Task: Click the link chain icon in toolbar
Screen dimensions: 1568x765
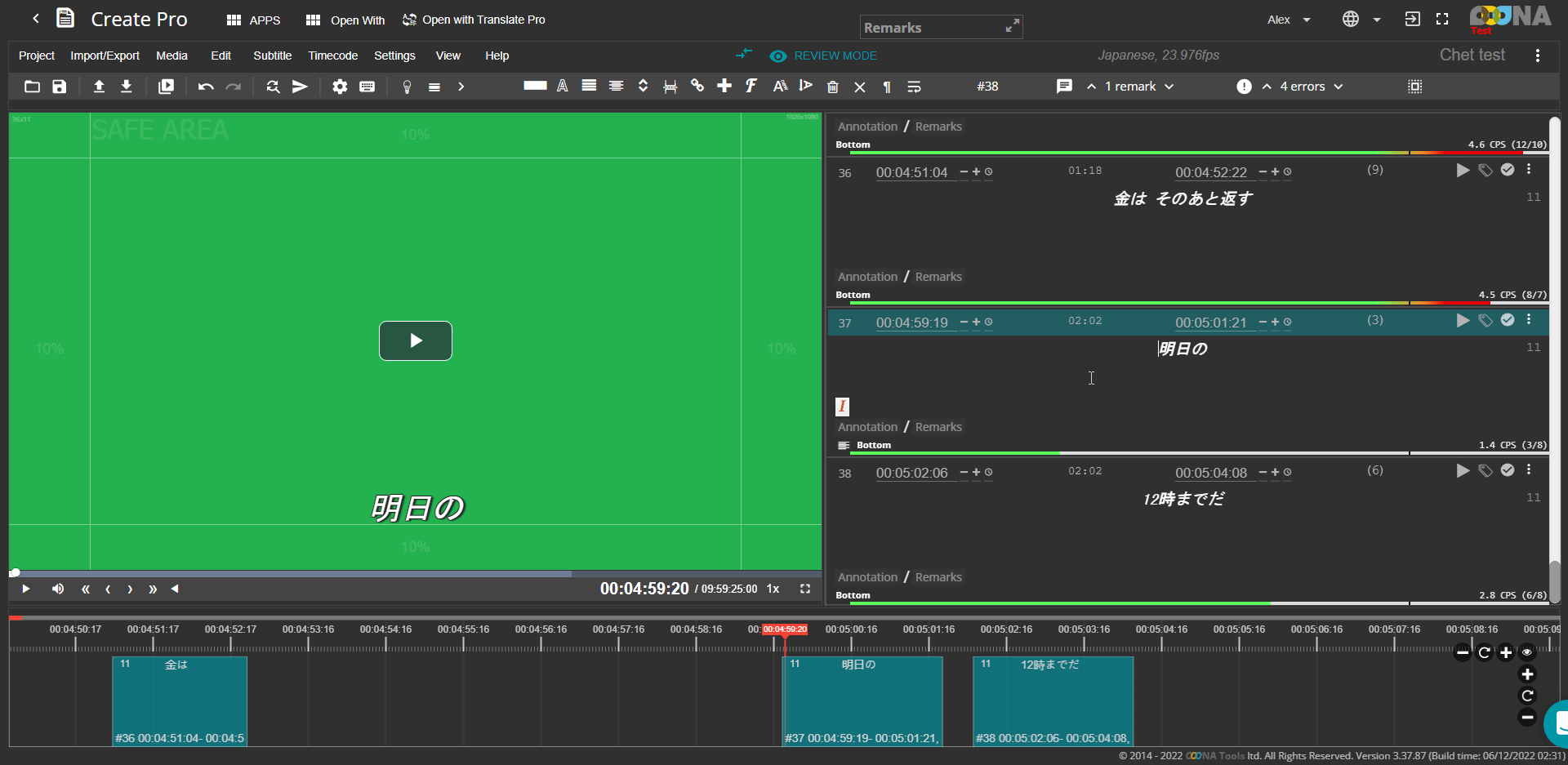Action: pyautogui.click(x=697, y=86)
